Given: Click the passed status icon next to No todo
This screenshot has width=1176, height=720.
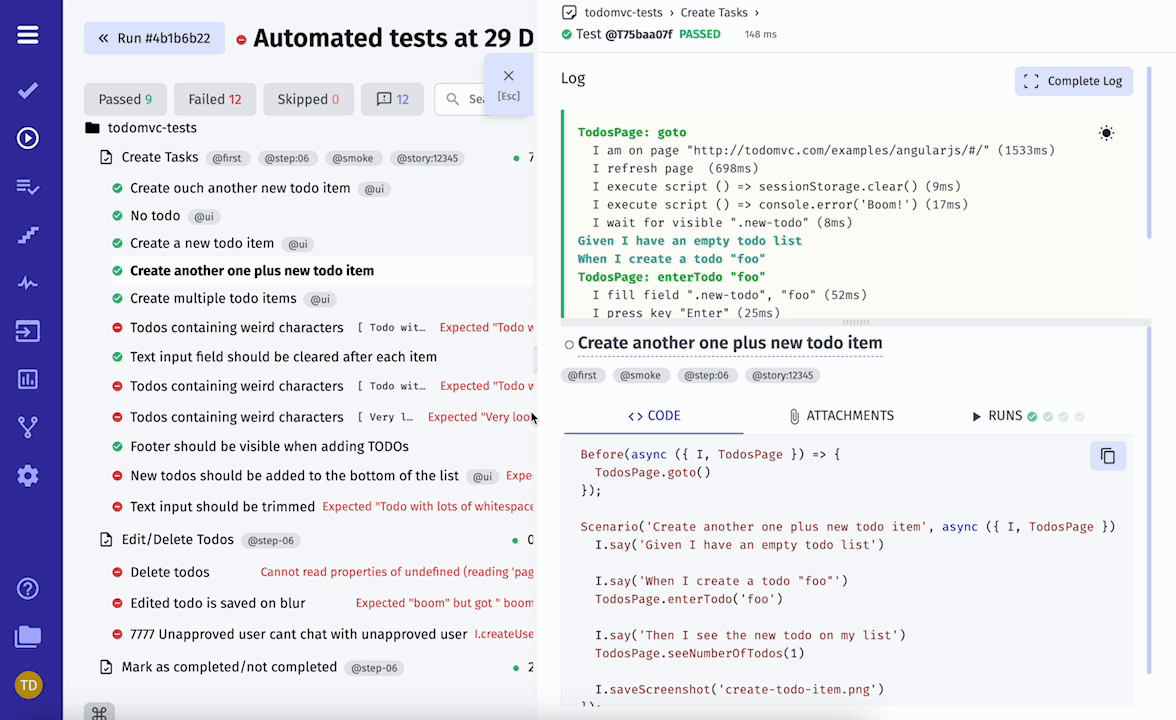Looking at the screenshot, I should pyautogui.click(x=117, y=216).
